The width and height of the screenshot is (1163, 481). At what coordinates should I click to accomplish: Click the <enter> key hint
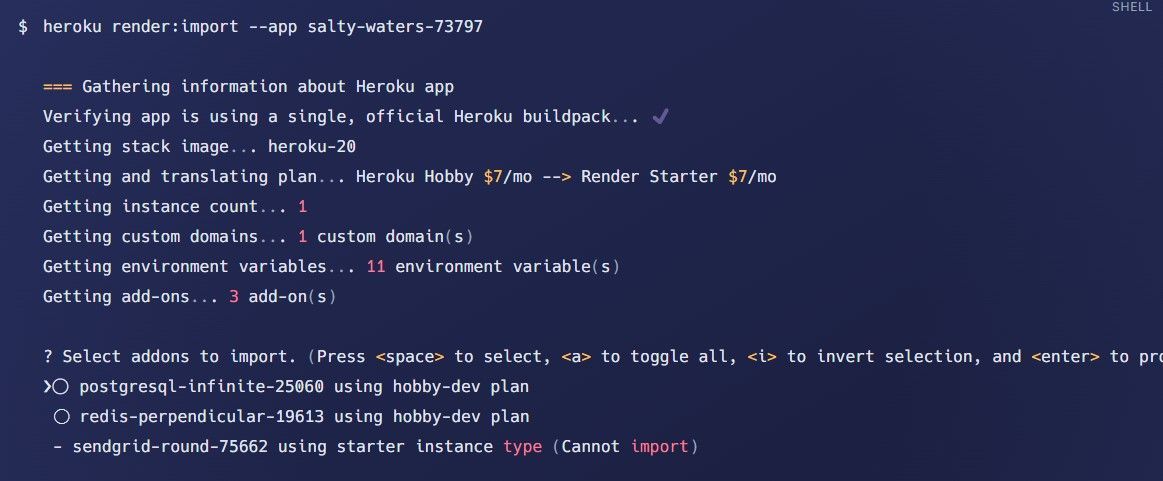[x=1065, y=357]
